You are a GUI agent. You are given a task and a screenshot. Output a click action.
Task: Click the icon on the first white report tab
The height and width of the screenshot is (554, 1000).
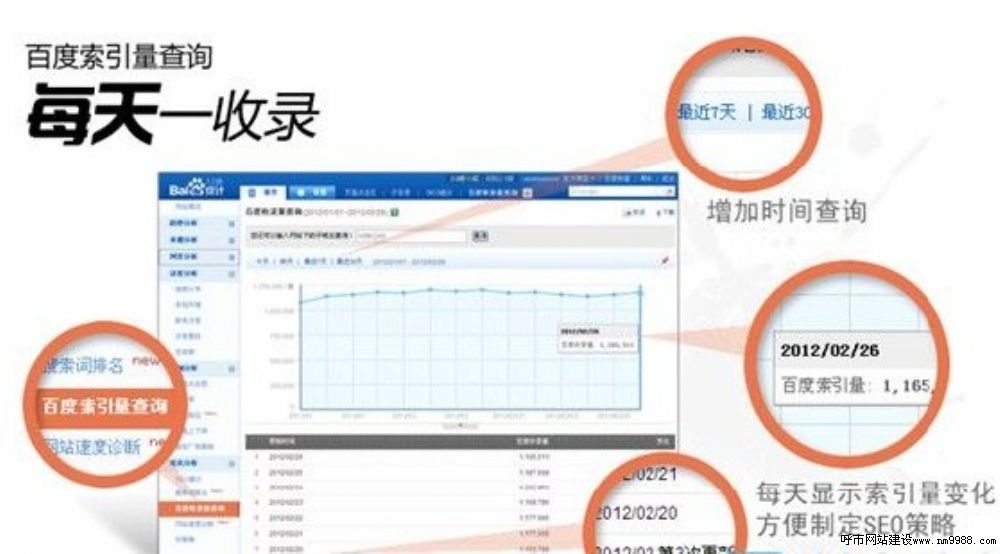click(x=254, y=191)
